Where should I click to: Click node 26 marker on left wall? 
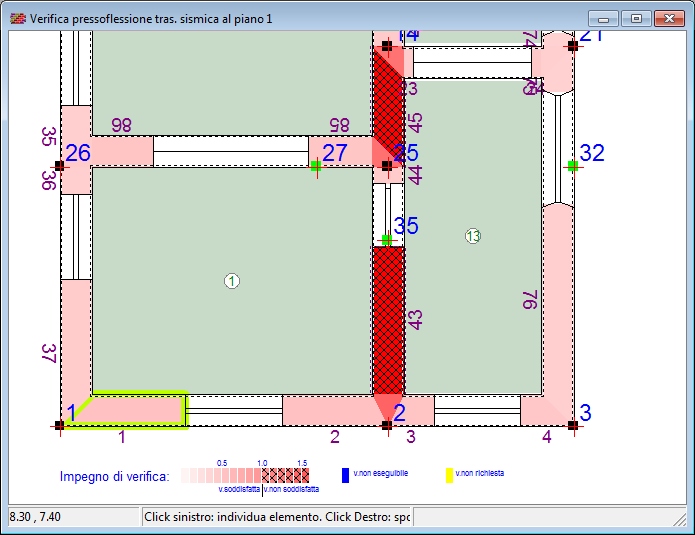[60, 166]
